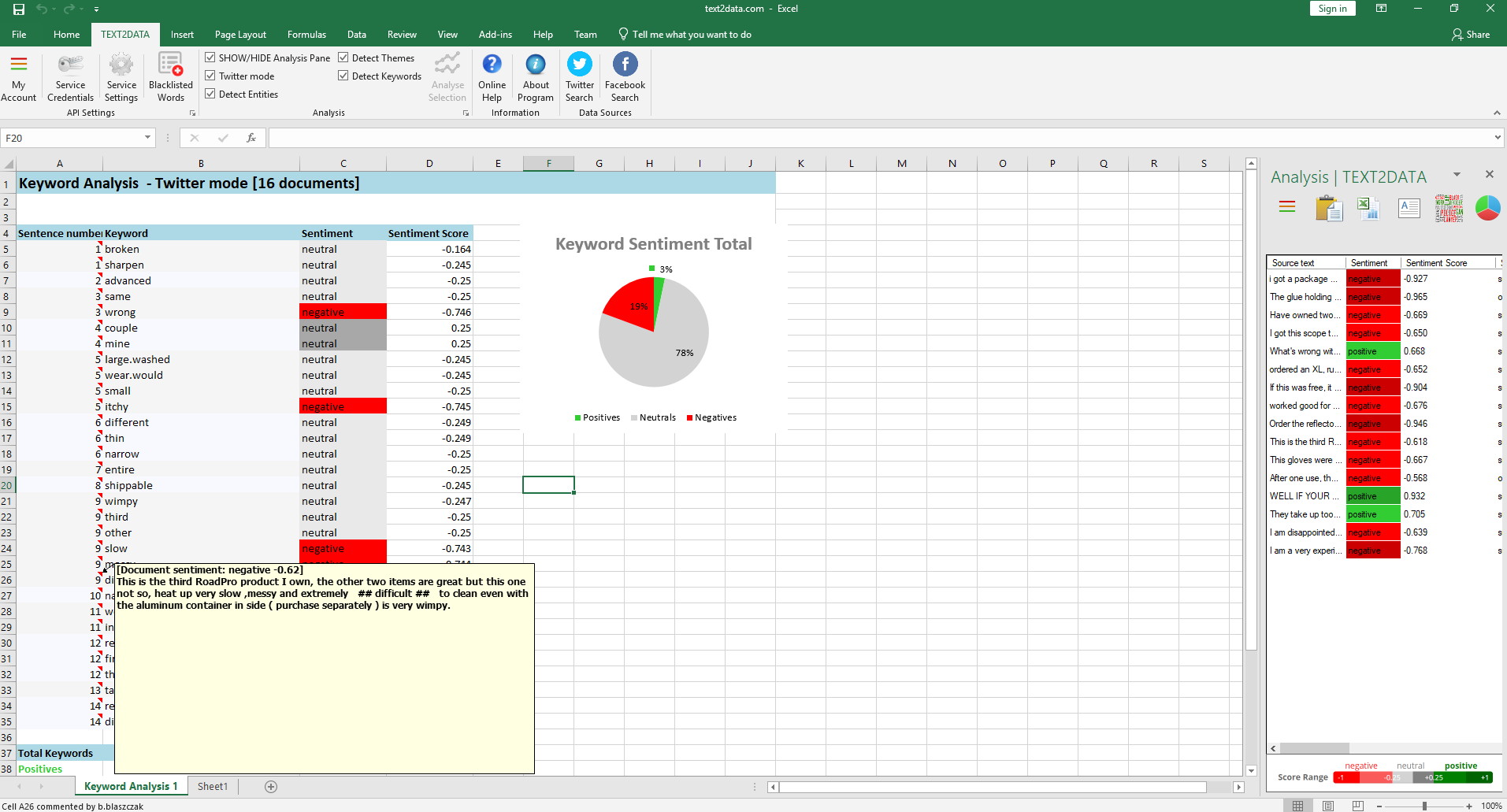
Task: Select the Select All corner button
Action: 8,164
